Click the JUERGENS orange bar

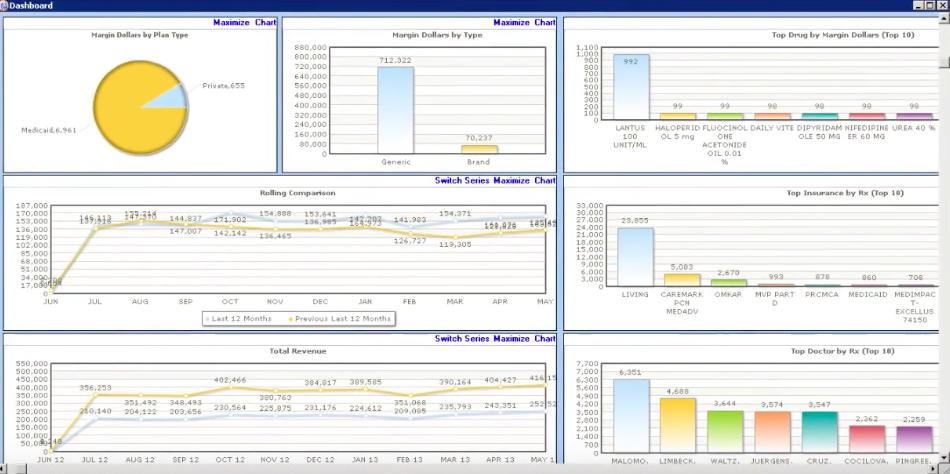772,432
